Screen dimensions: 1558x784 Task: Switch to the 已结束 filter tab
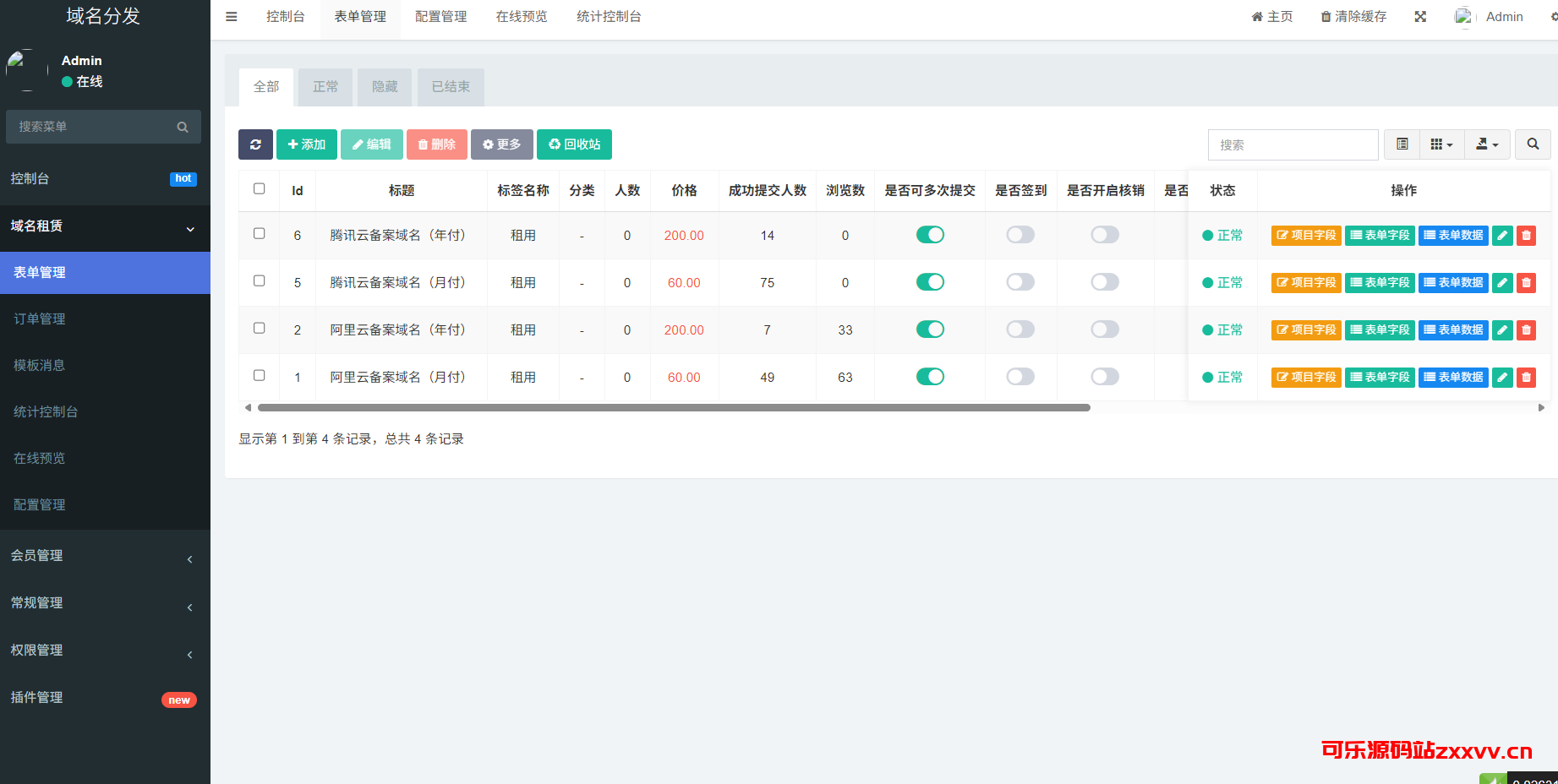coord(451,87)
